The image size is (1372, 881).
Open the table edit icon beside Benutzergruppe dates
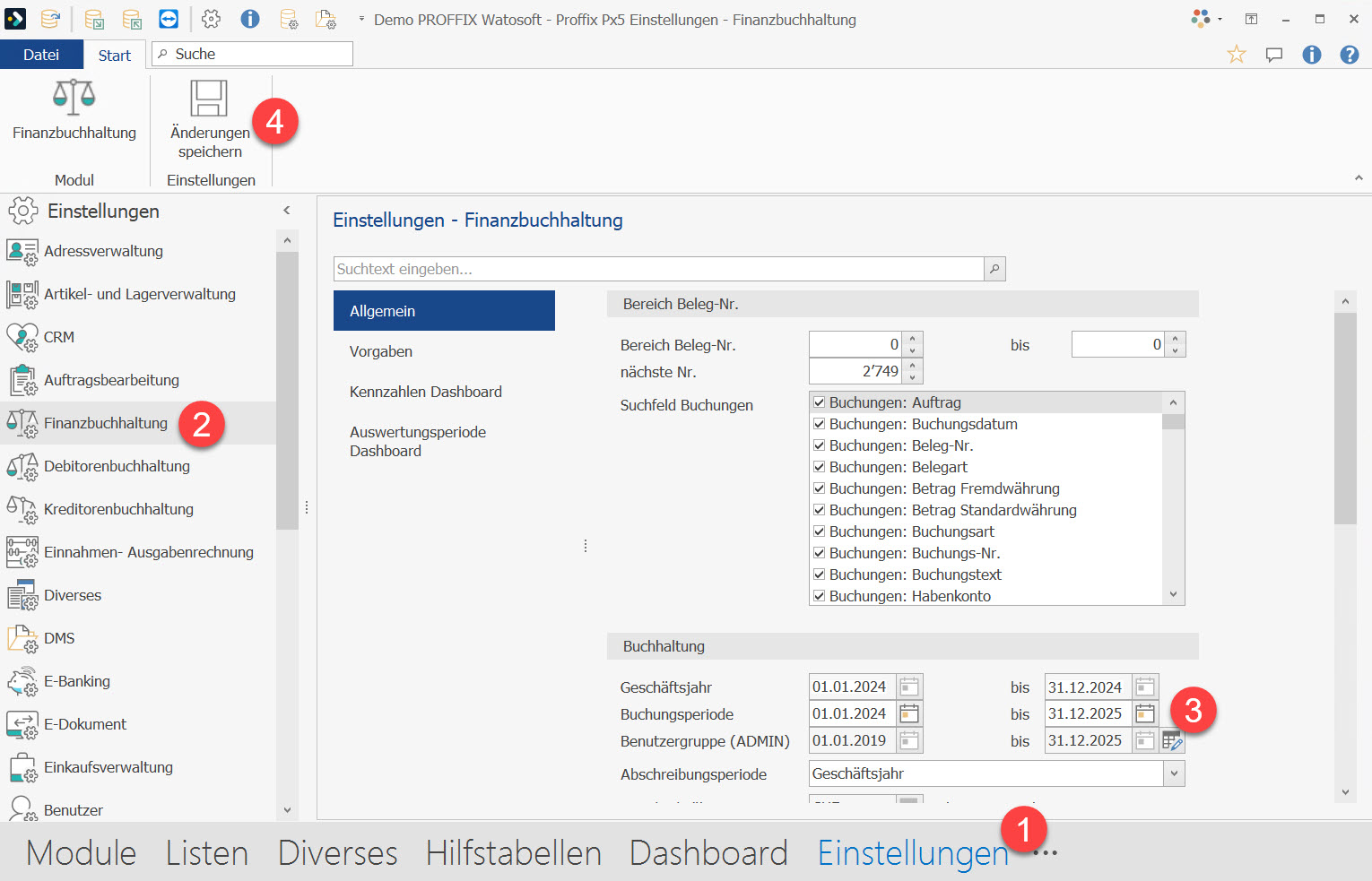(1173, 739)
